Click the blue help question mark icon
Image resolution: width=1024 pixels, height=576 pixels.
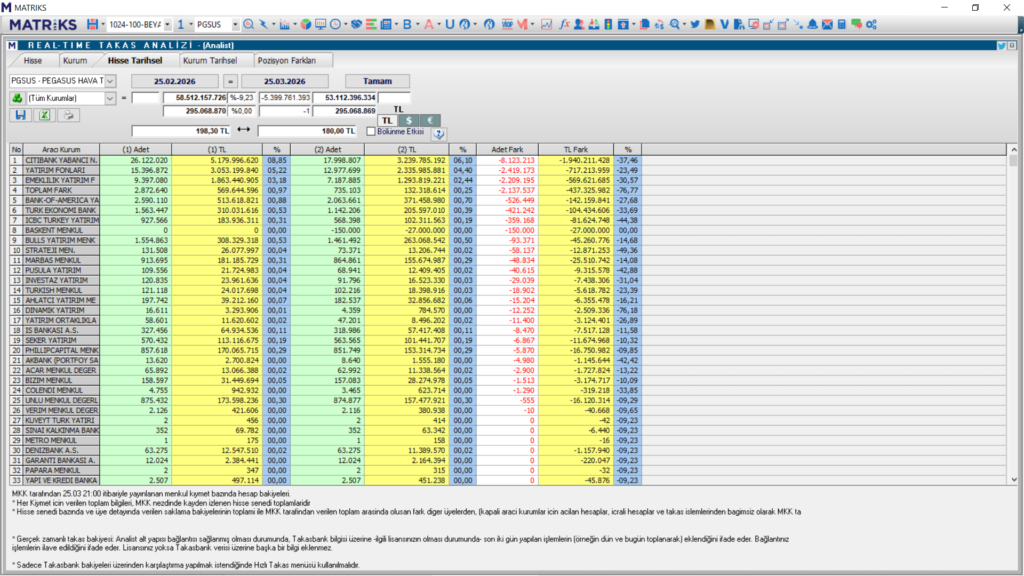tap(438, 133)
